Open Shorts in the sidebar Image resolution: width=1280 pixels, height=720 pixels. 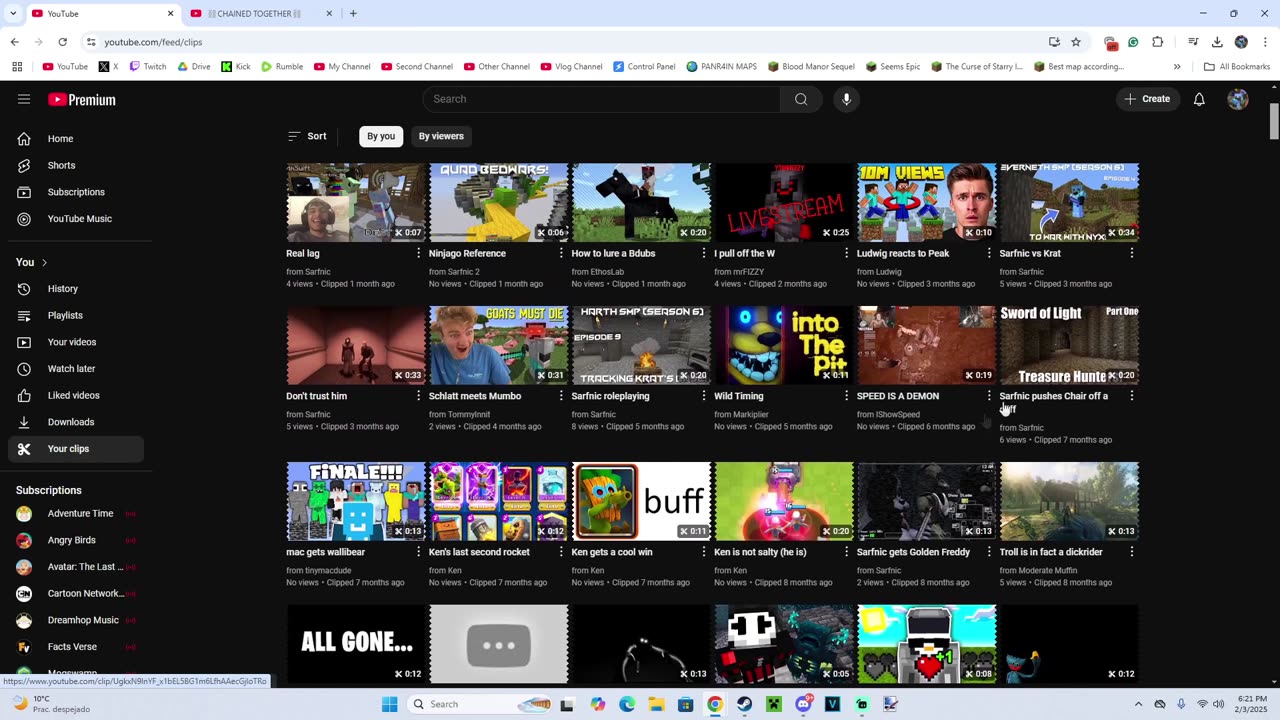pos(76,165)
